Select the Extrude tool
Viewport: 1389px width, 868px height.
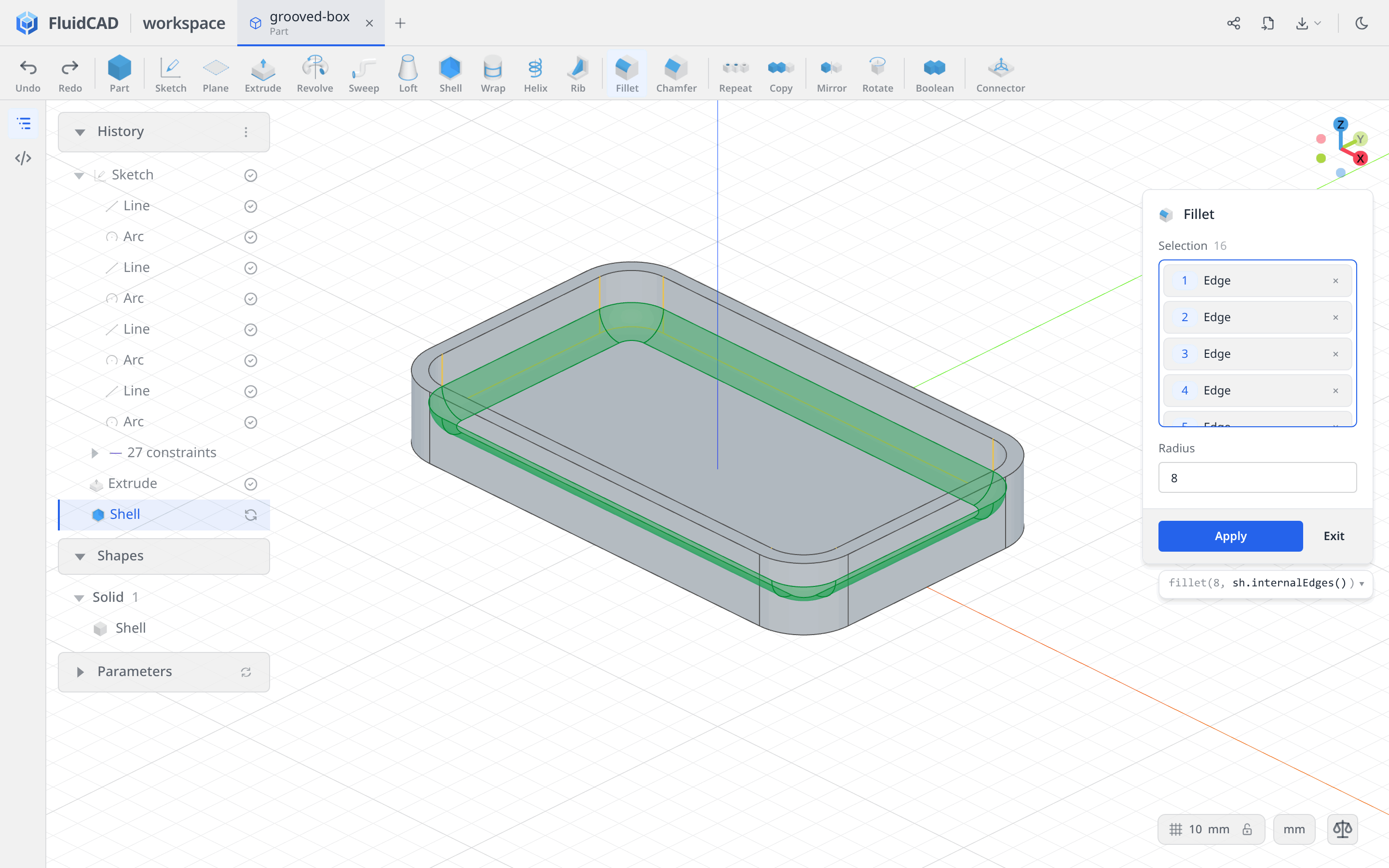point(263,73)
